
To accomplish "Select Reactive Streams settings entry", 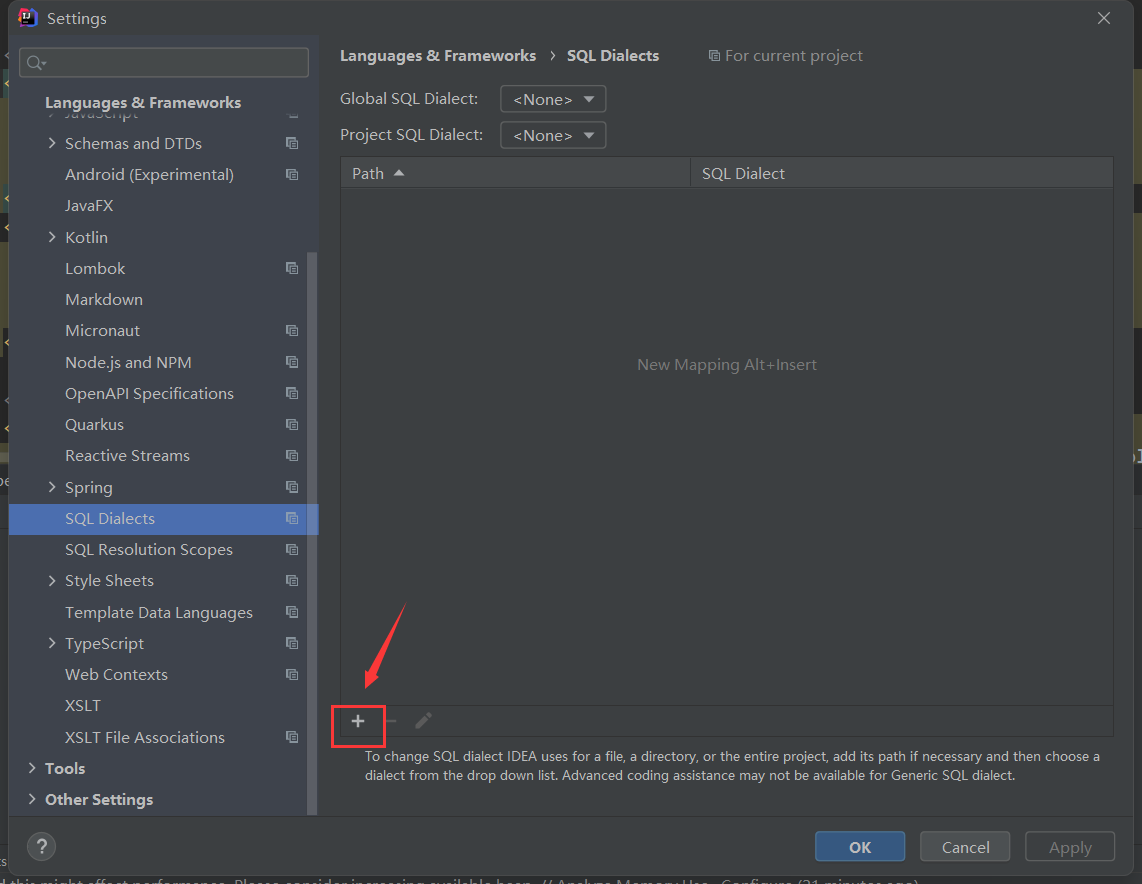I will (x=127, y=456).
